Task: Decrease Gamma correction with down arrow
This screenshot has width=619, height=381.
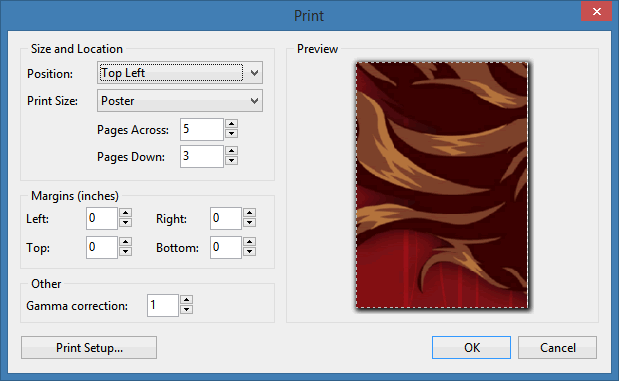Action: click(x=186, y=310)
